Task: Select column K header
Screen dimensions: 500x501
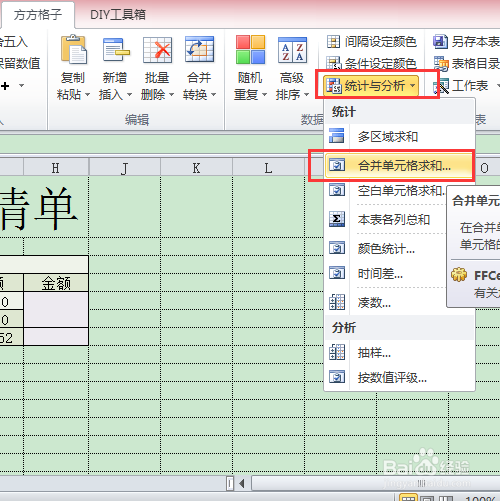Action: point(196,168)
